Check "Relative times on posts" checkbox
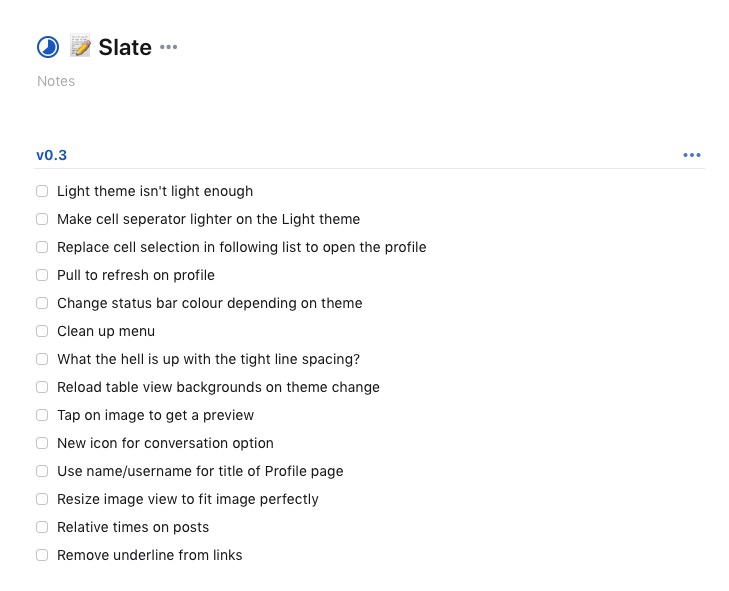 click(x=42, y=527)
